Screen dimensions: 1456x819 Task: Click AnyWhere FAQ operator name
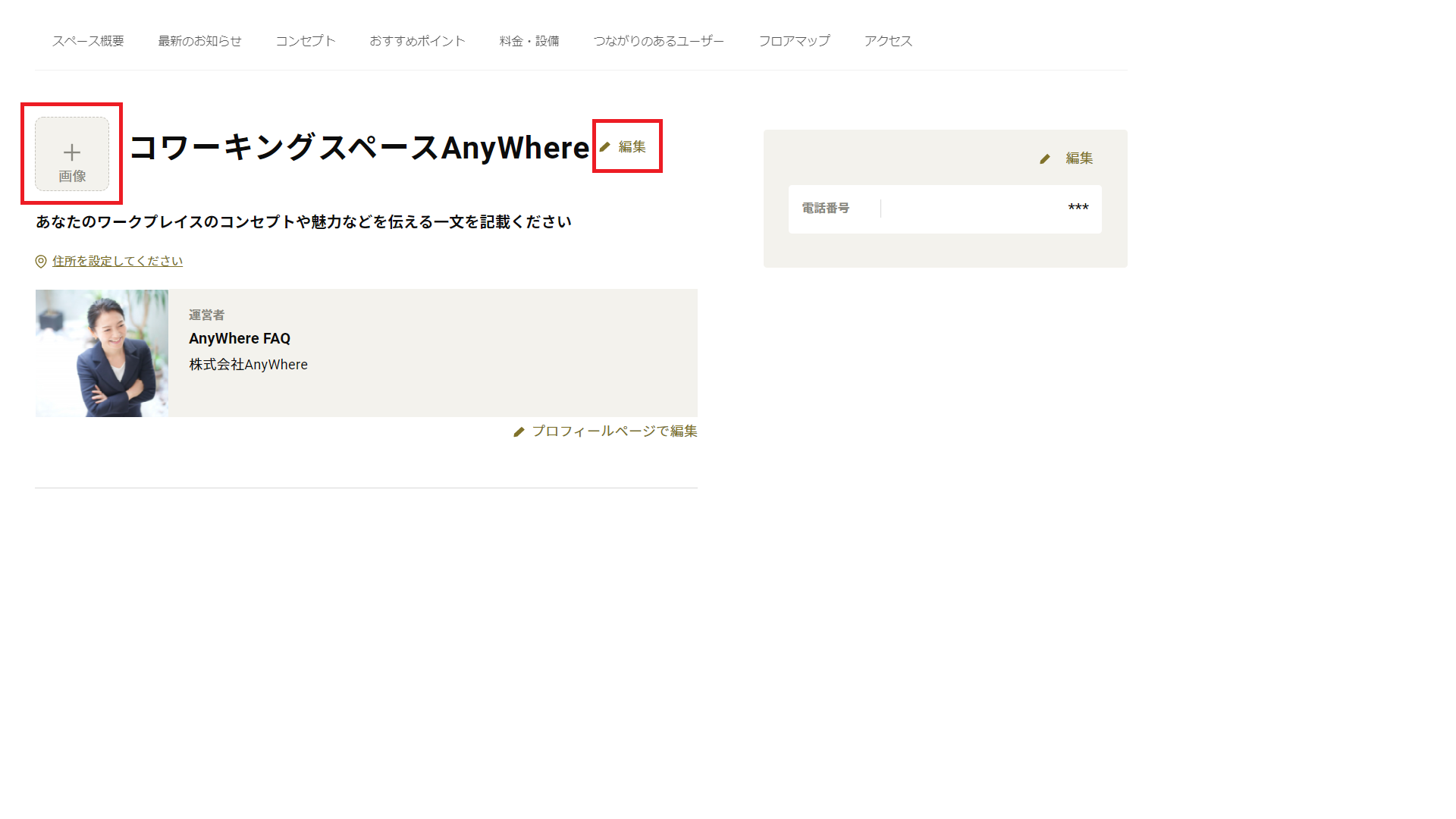(x=240, y=338)
